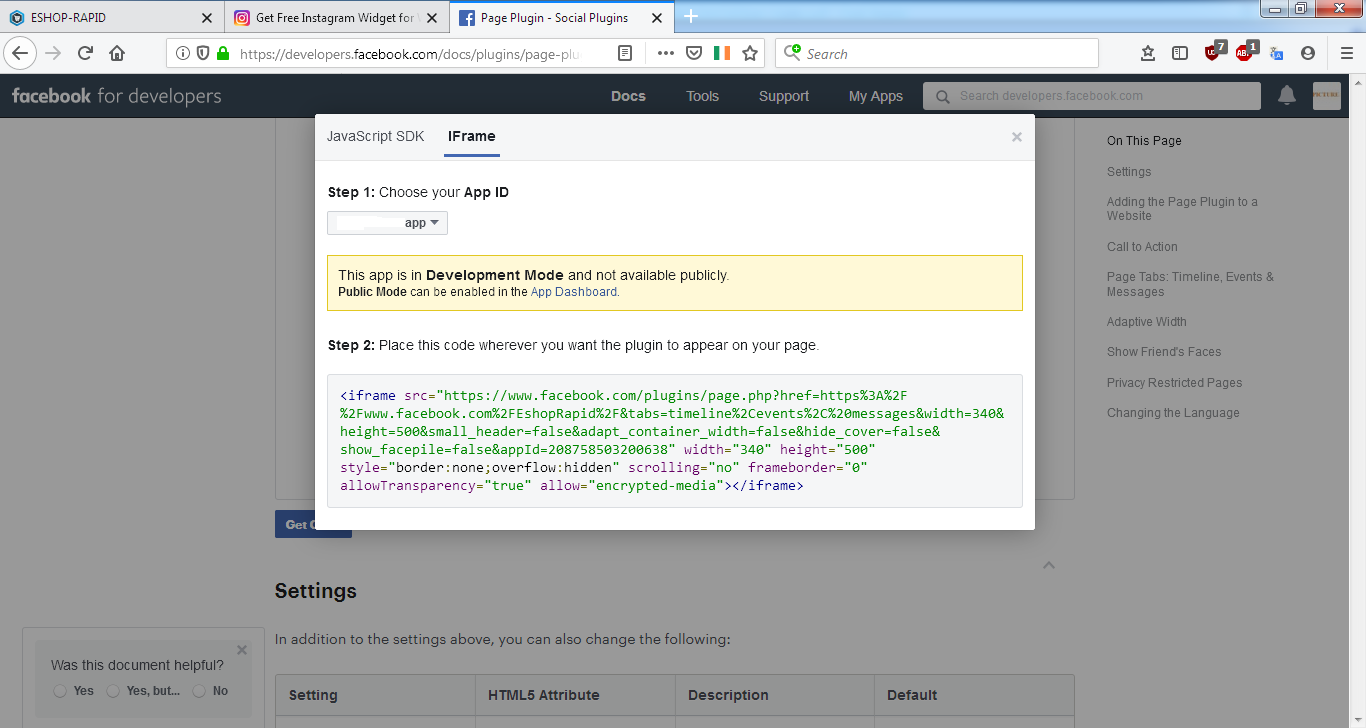The height and width of the screenshot is (728, 1366).
Task: Close the code dialog with X
Action: [x=1017, y=137]
